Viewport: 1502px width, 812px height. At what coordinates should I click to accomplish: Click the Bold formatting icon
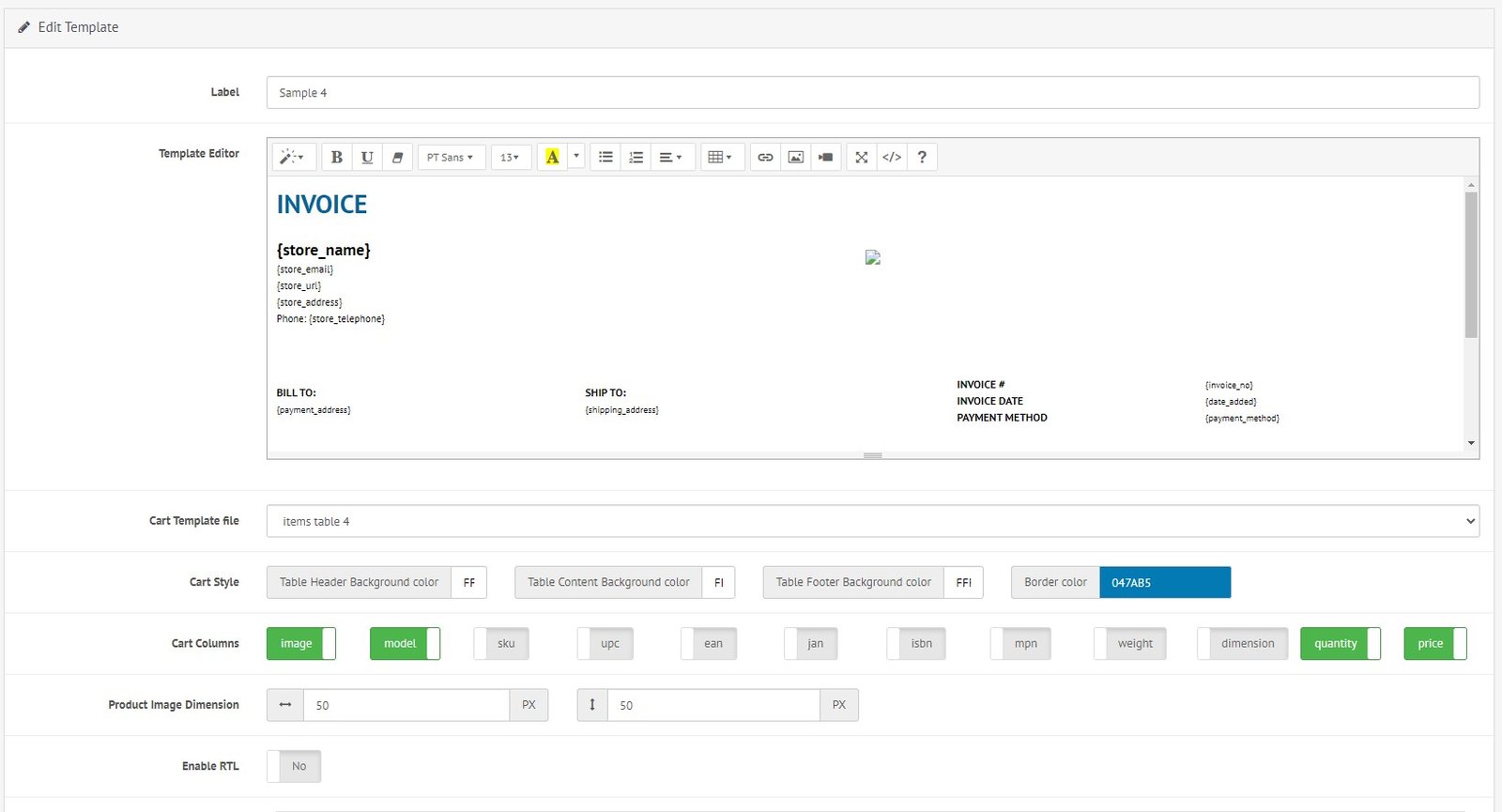[x=336, y=157]
